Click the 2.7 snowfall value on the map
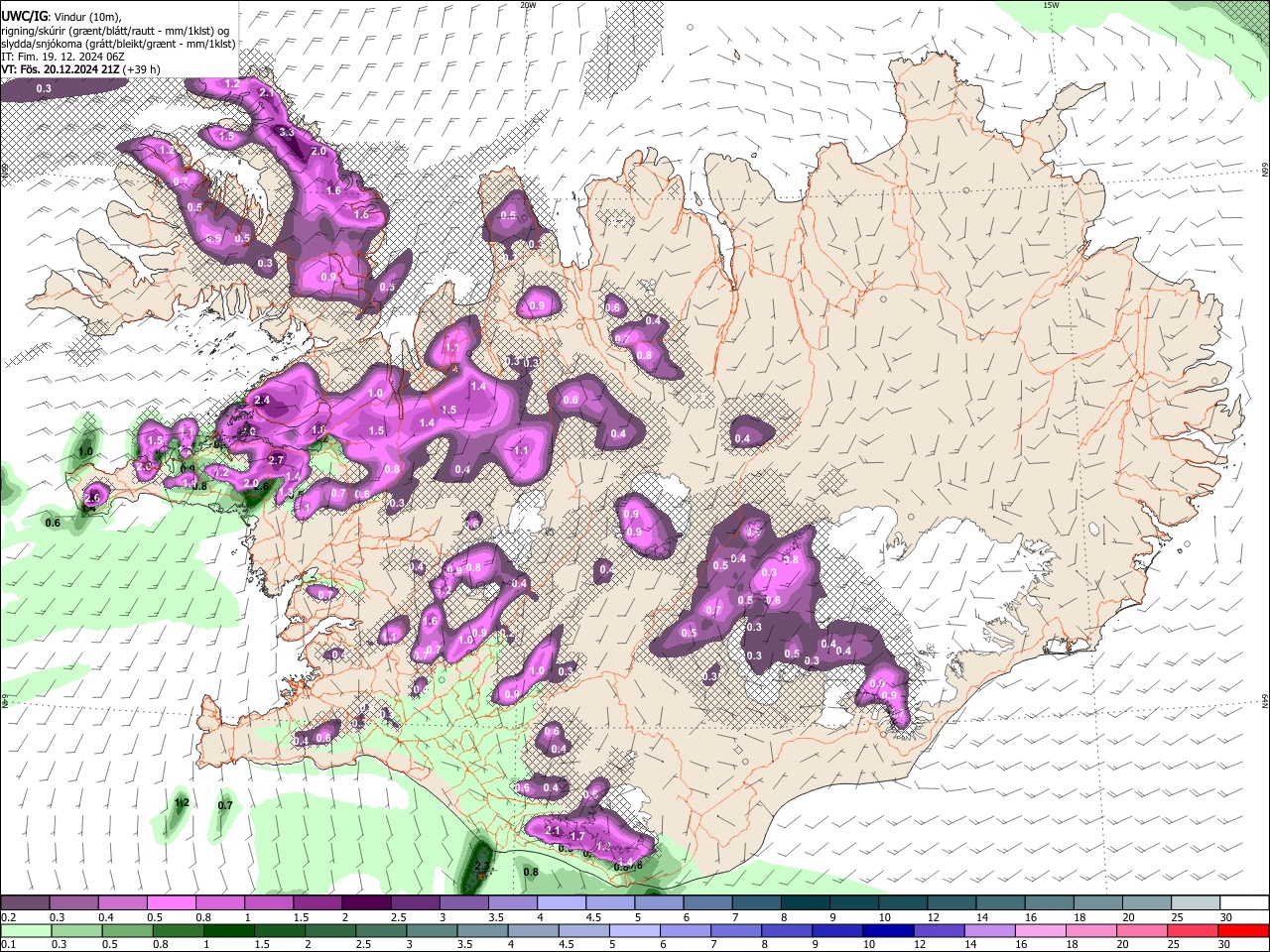Screen dimensions: 1270x952 pos(276,460)
